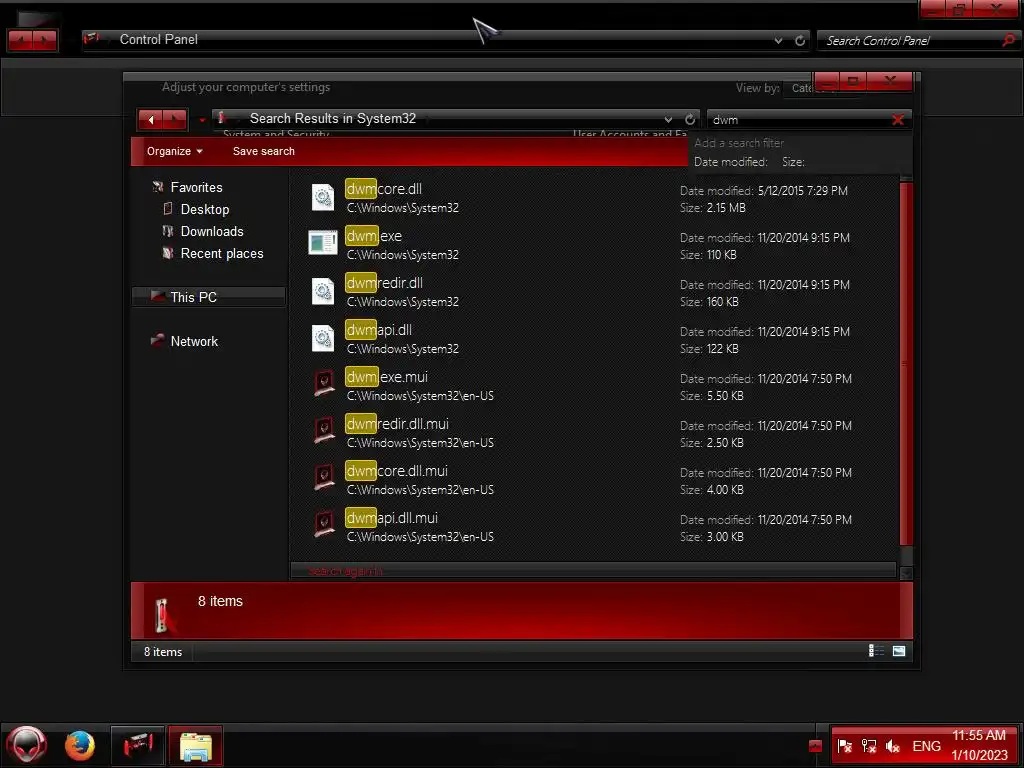
Task: Select the file name dwmapi.dll
Action: (379, 330)
